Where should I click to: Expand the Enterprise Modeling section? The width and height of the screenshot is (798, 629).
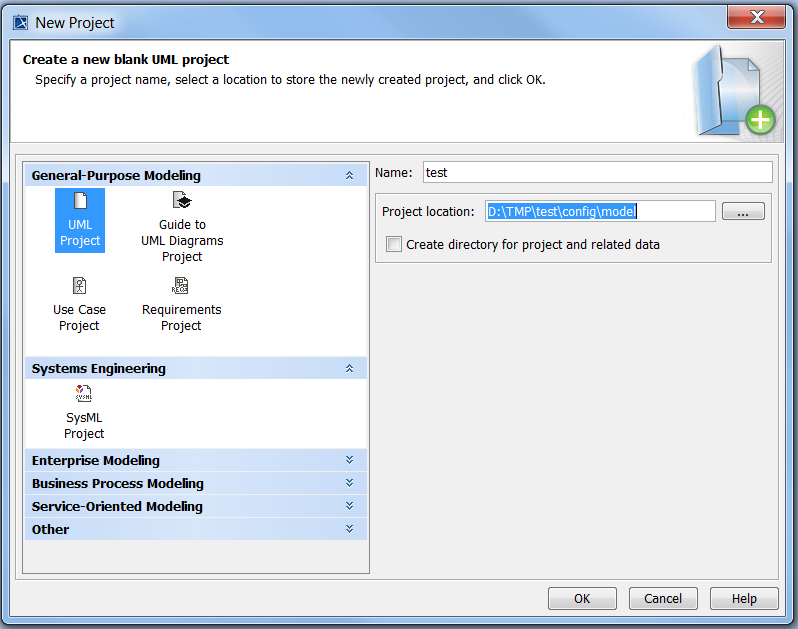(x=349, y=461)
